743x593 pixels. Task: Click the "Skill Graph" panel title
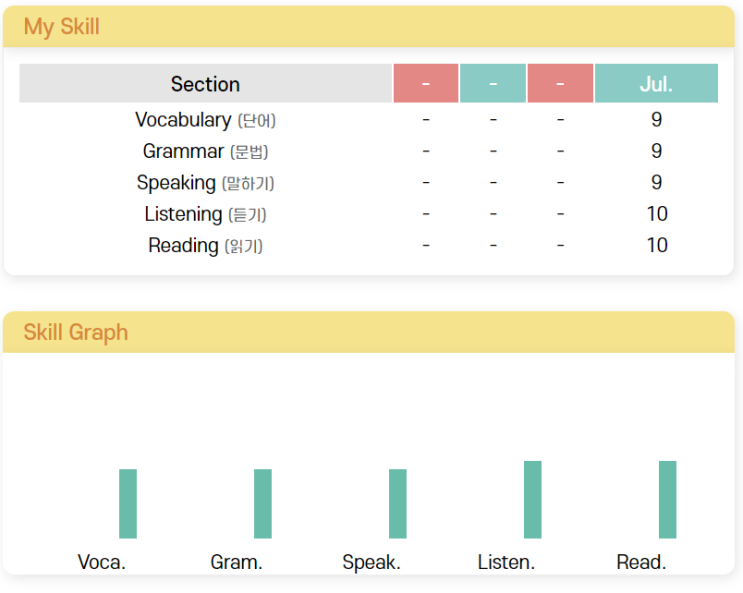click(76, 332)
